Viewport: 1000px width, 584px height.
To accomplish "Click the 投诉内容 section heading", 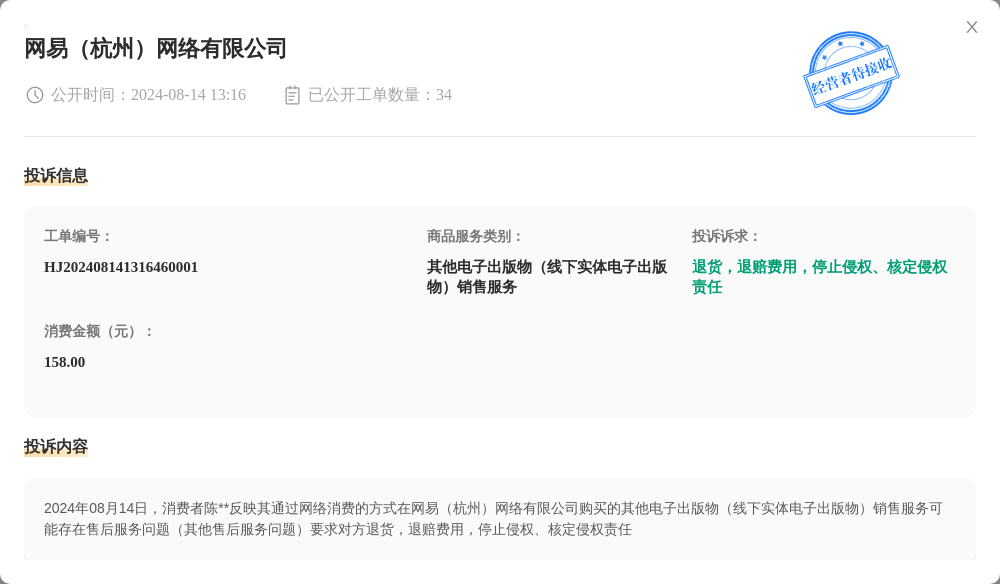I will [x=56, y=446].
